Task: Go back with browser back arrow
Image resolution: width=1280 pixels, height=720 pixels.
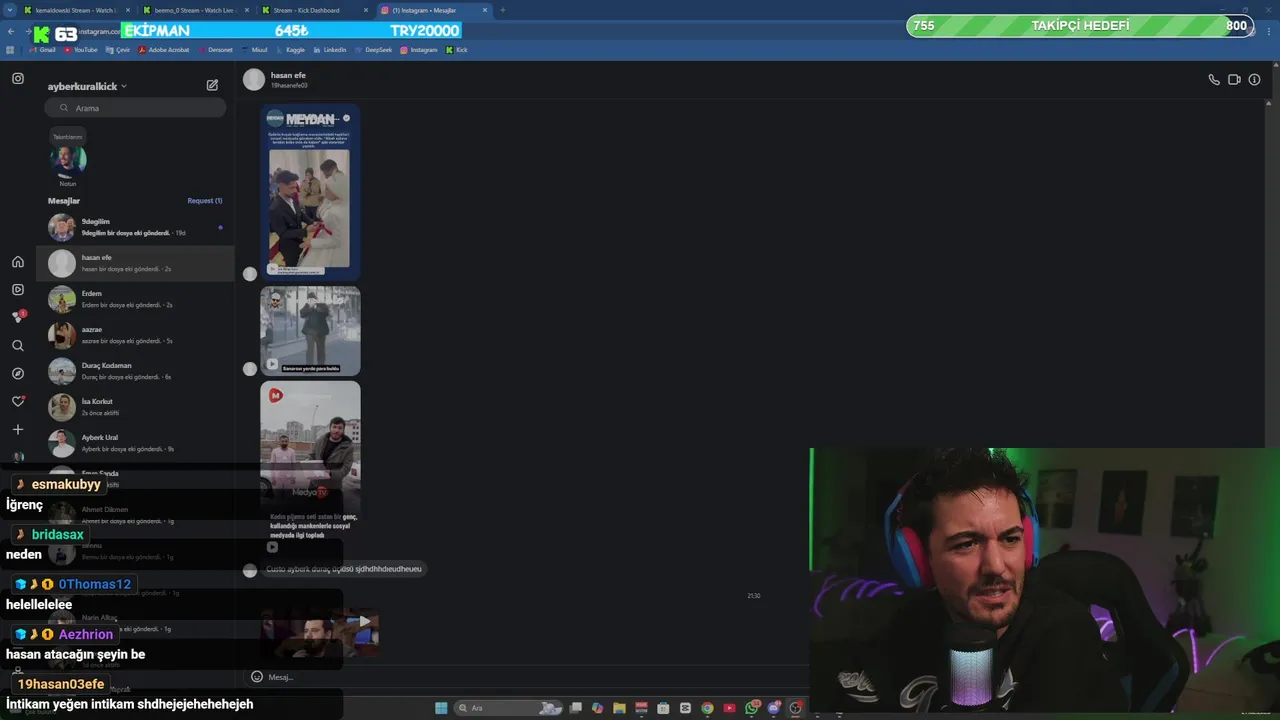Action: click(11, 31)
